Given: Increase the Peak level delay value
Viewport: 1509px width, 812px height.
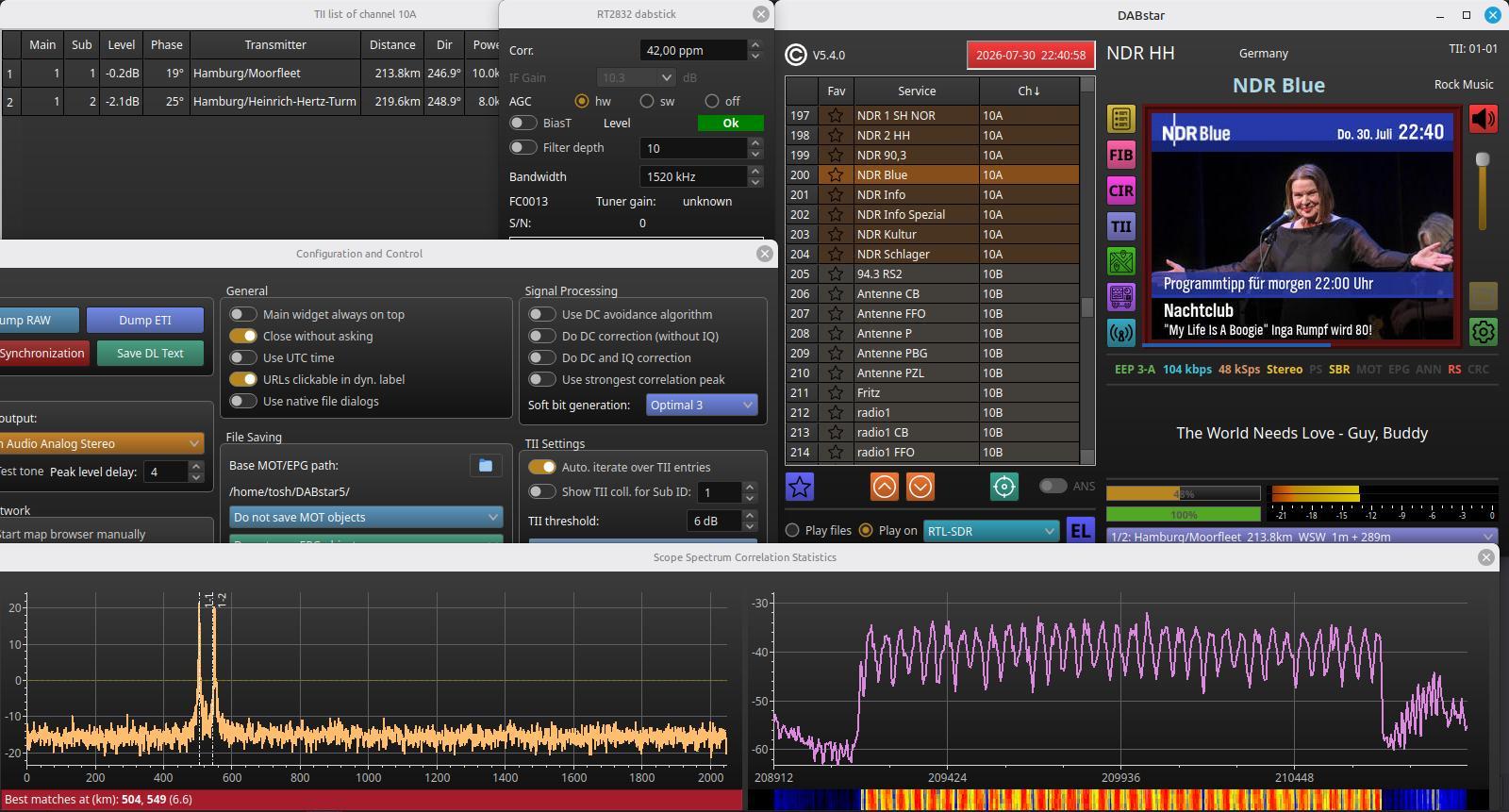Looking at the screenshot, I should (x=196, y=466).
